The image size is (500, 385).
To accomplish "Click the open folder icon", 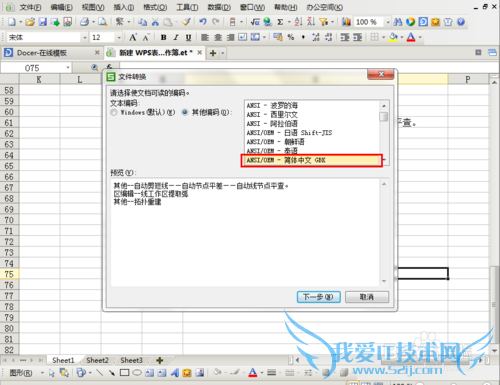I will [30, 22].
